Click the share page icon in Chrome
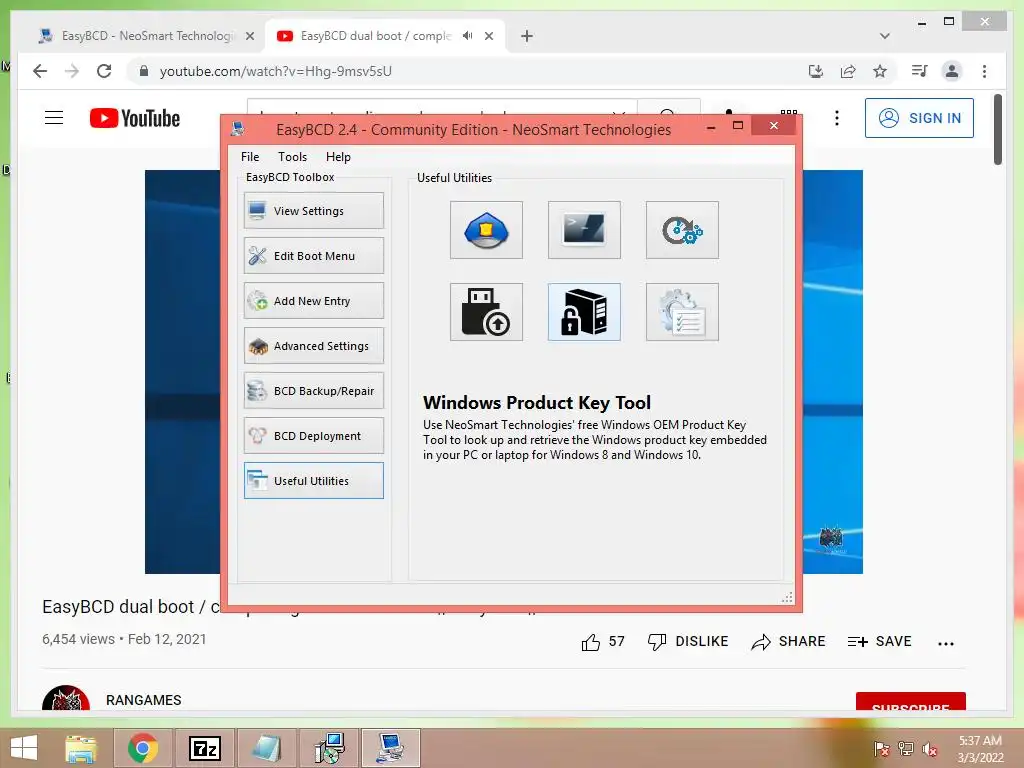The height and width of the screenshot is (768, 1024). click(x=848, y=71)
